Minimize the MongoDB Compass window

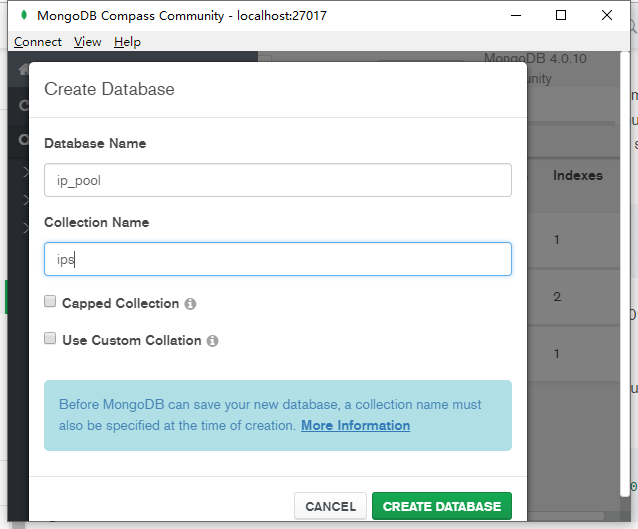click(516, 15)
